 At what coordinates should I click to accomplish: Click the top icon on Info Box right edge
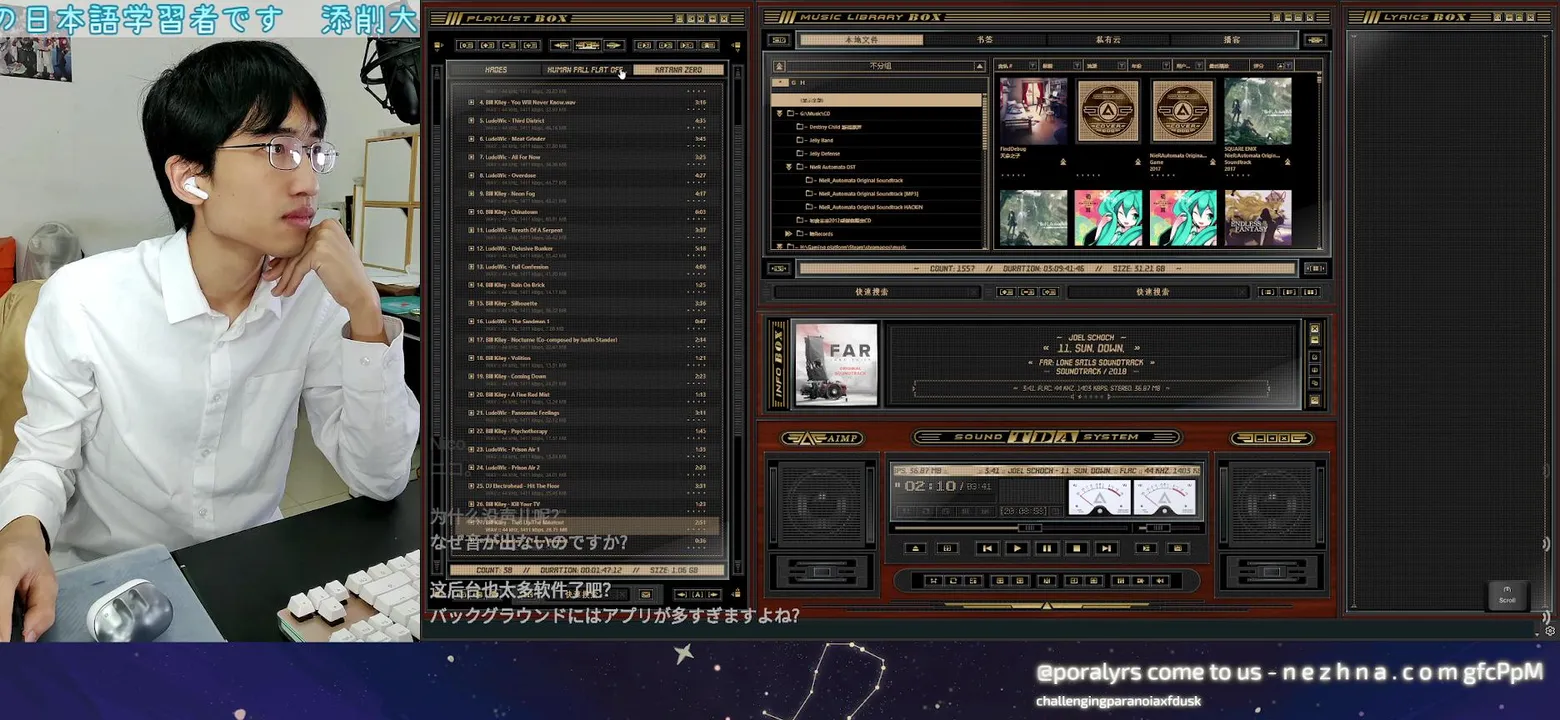point(1314,329)
